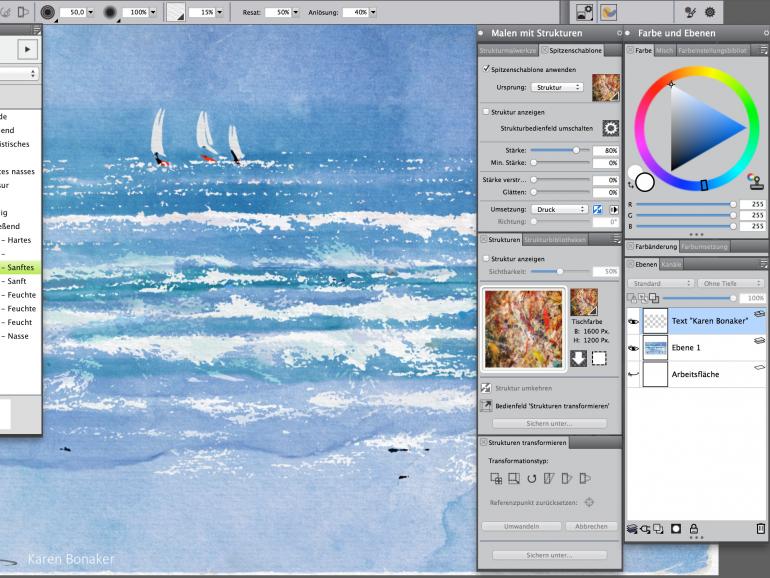This screenshot has width=770, height=578.
Task: Click the brush-with-check icon in the top toolbar
Action: pyautogui.click(x=690, y=12)
